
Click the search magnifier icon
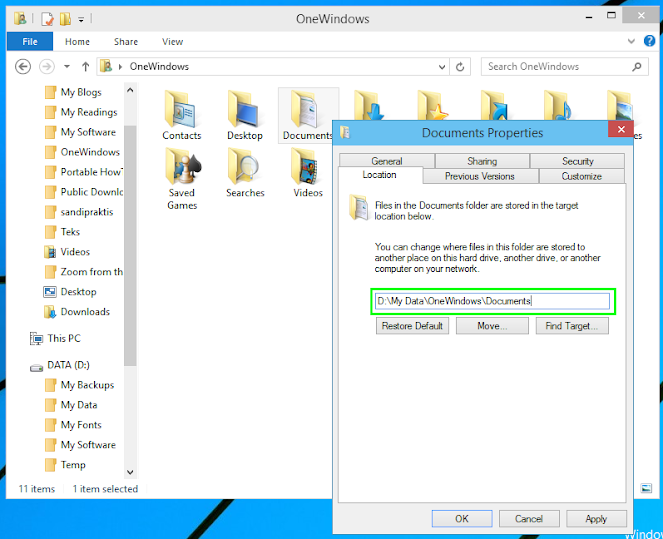tap(637, 66)
